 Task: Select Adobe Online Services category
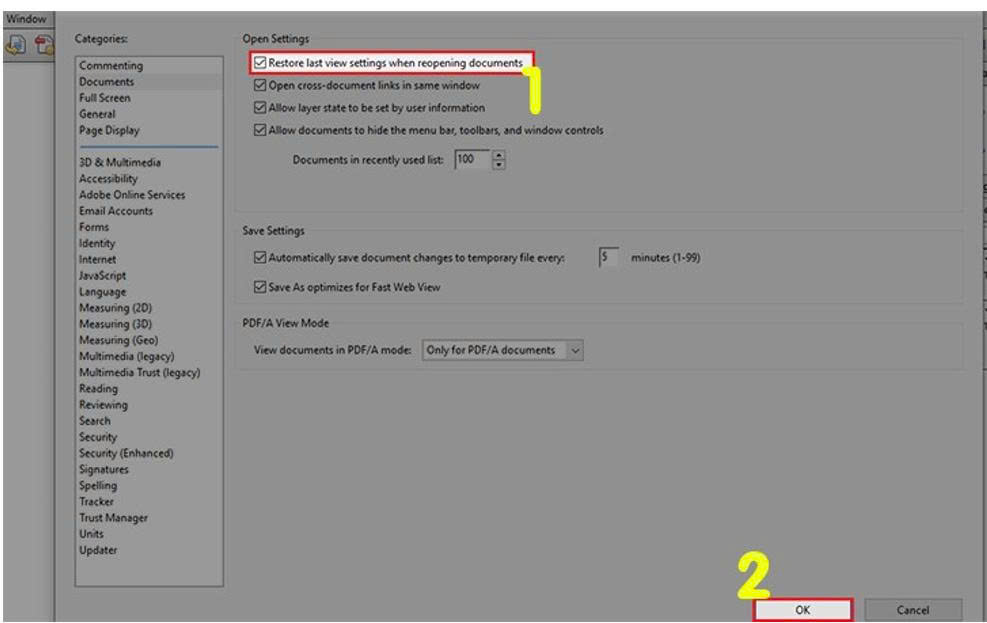tap(132, 195)
